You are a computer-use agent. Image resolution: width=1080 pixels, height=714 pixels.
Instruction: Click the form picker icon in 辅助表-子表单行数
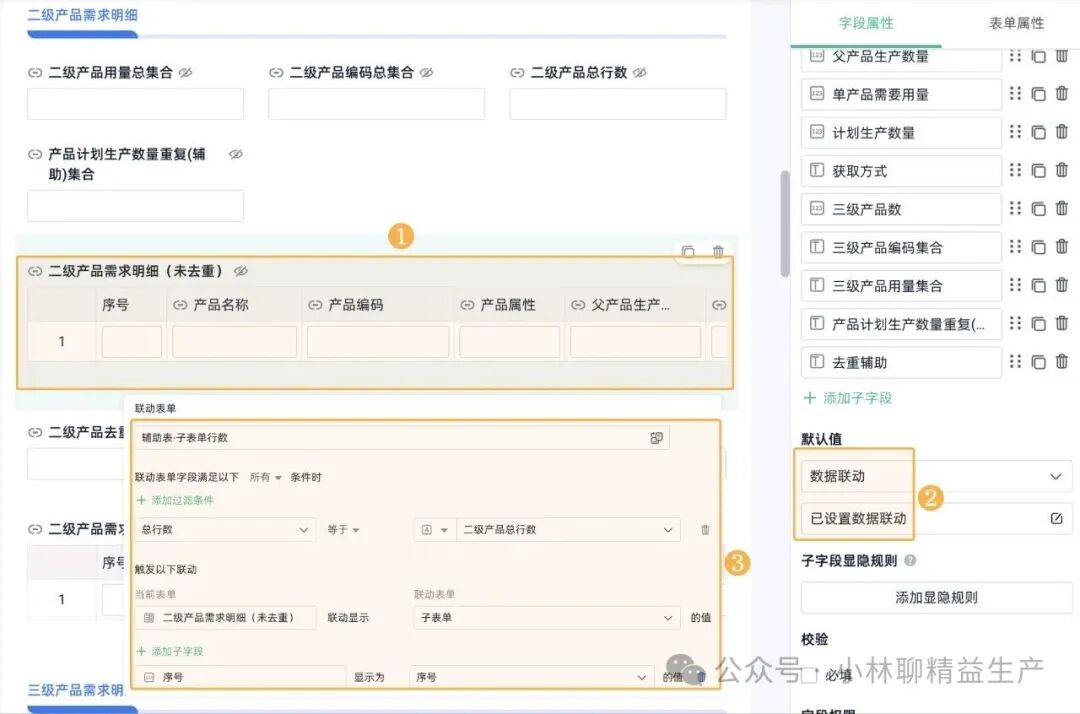[656, 438]
